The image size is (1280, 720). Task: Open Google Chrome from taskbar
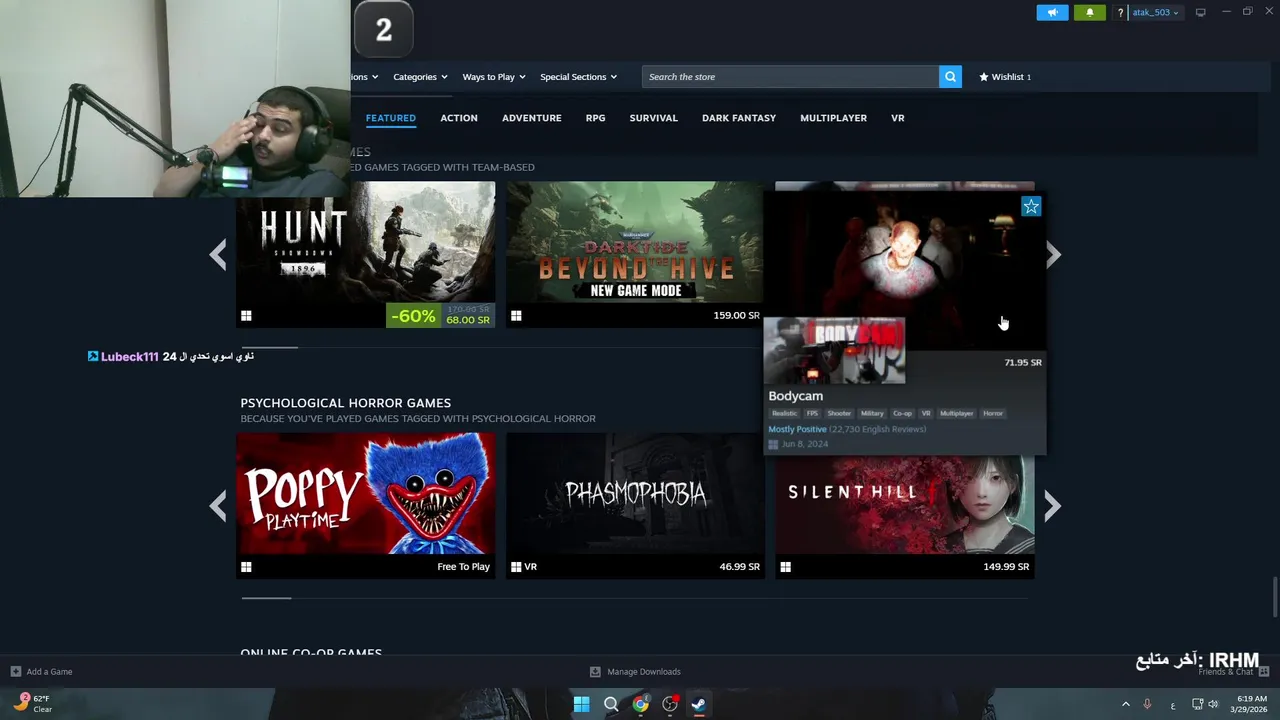coord(640,704)
